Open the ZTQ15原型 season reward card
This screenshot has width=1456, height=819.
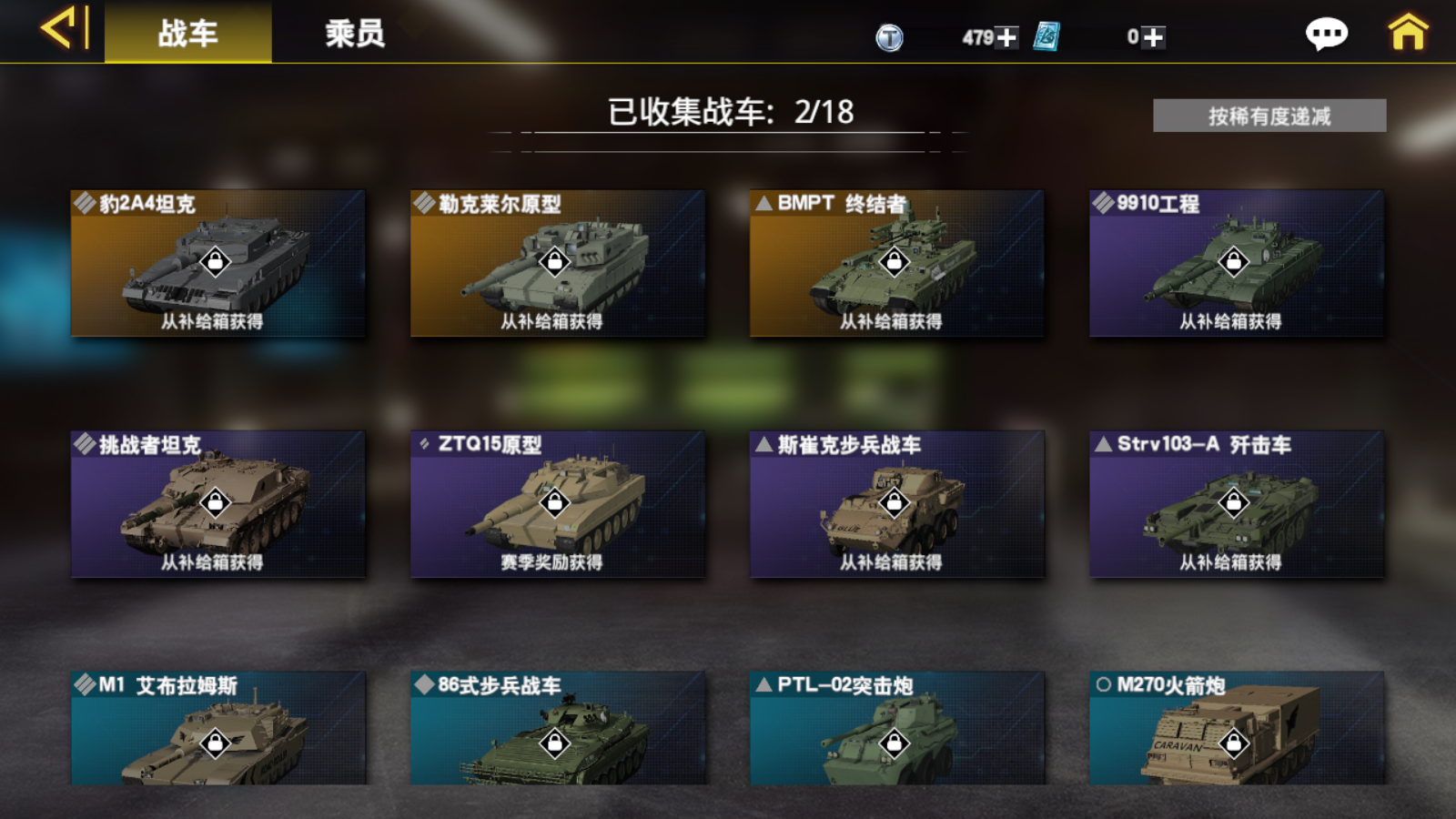click(558, 504)
